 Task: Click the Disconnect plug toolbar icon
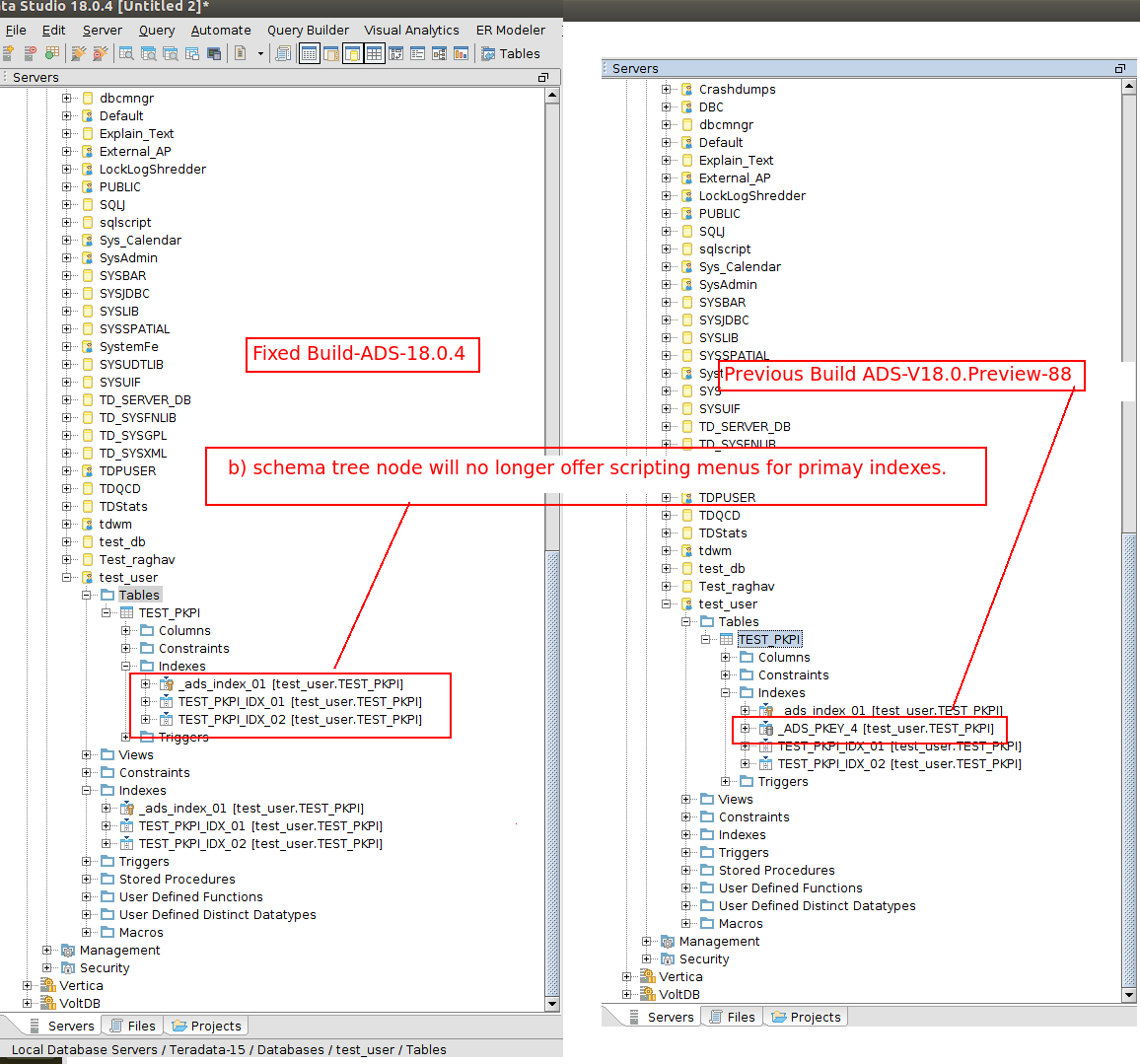[x=101, y=53]
